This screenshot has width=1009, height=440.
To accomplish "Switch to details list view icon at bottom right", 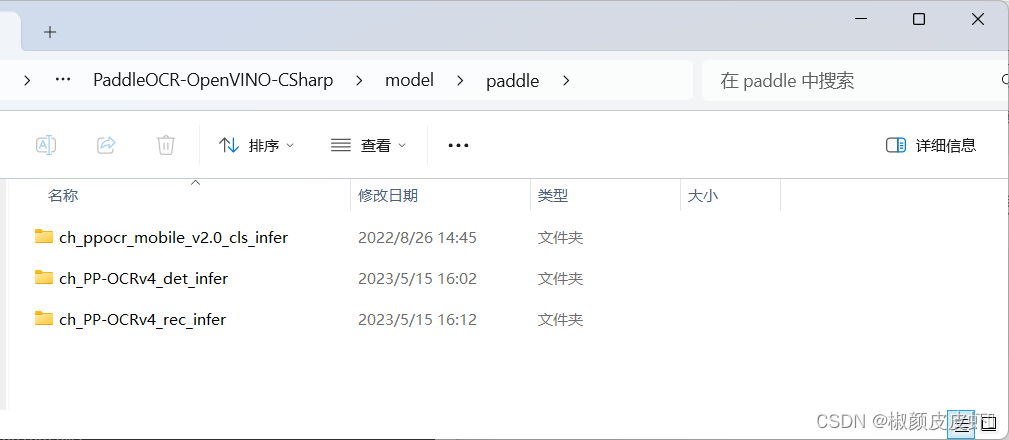I will 961,423.
